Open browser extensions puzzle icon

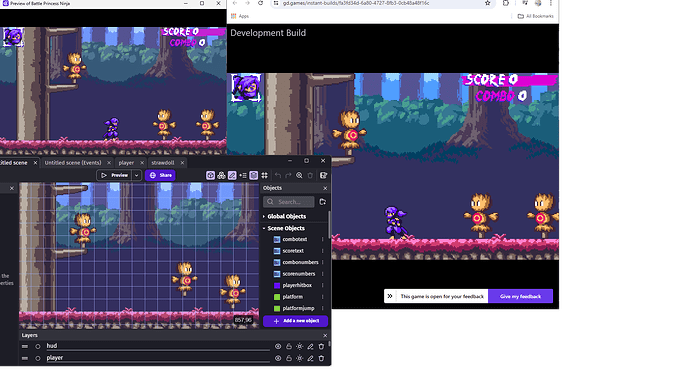point(506,3)
